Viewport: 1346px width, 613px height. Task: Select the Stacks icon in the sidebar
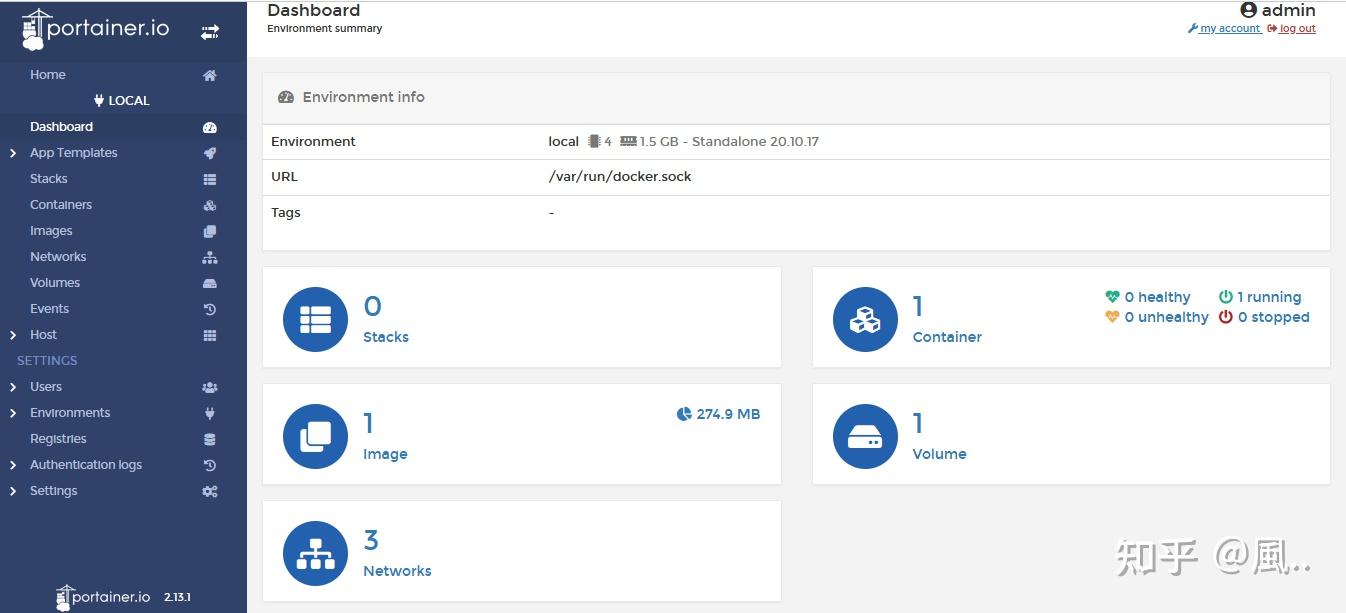[209, 178]
